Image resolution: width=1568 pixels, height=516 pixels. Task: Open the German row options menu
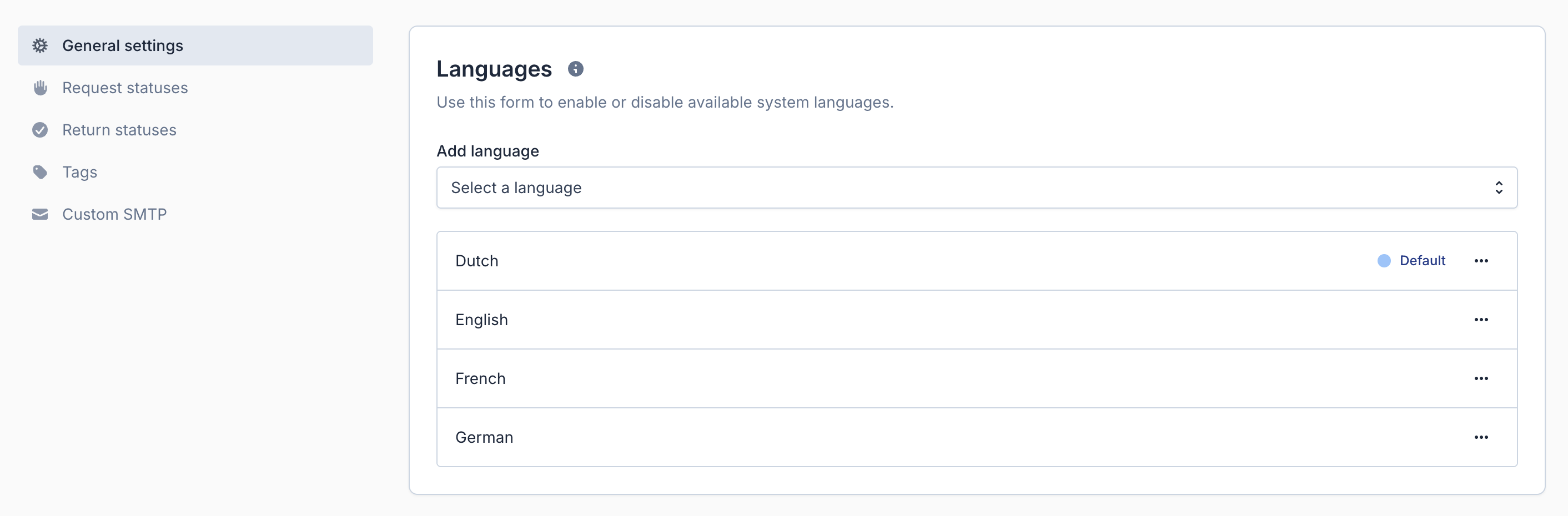(x=1480, y=438)
